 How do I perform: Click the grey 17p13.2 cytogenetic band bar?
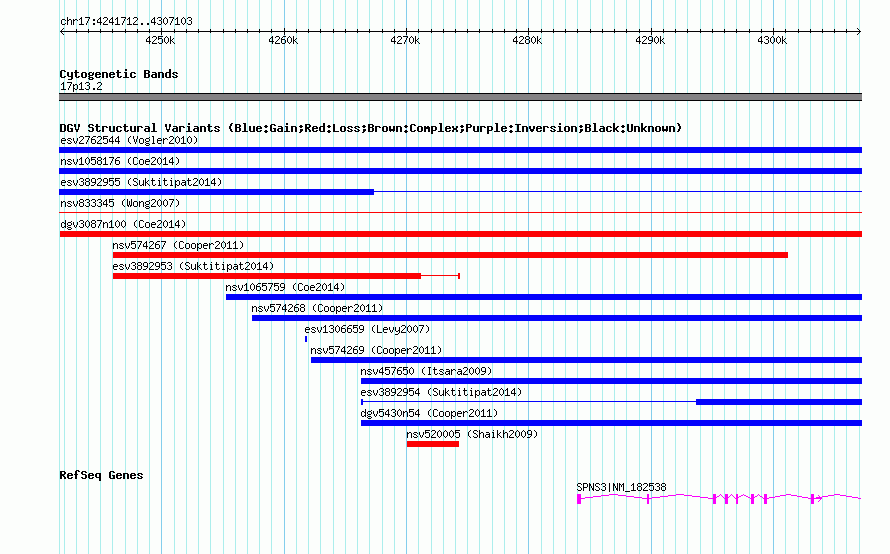click(460, 97)
